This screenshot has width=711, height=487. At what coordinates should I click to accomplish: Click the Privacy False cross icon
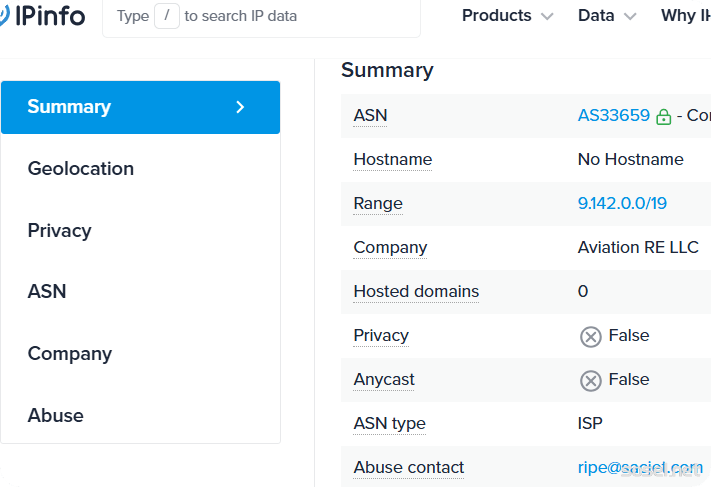click(x=591, y=337)
